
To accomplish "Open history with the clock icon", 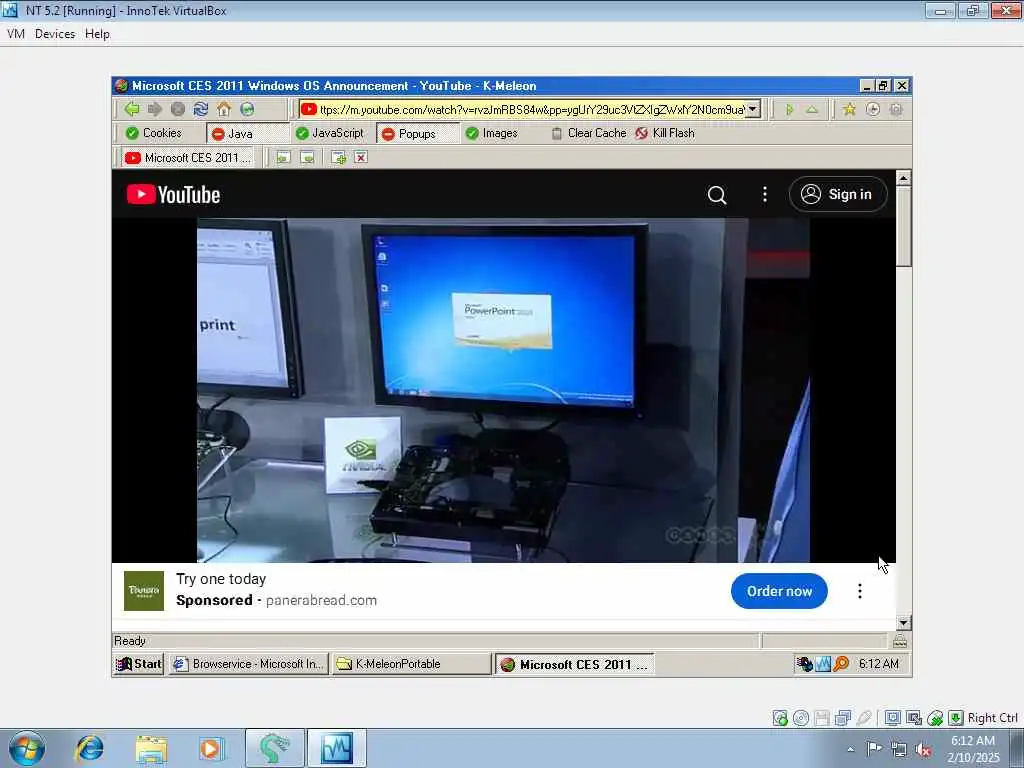I will click(872, 109).
